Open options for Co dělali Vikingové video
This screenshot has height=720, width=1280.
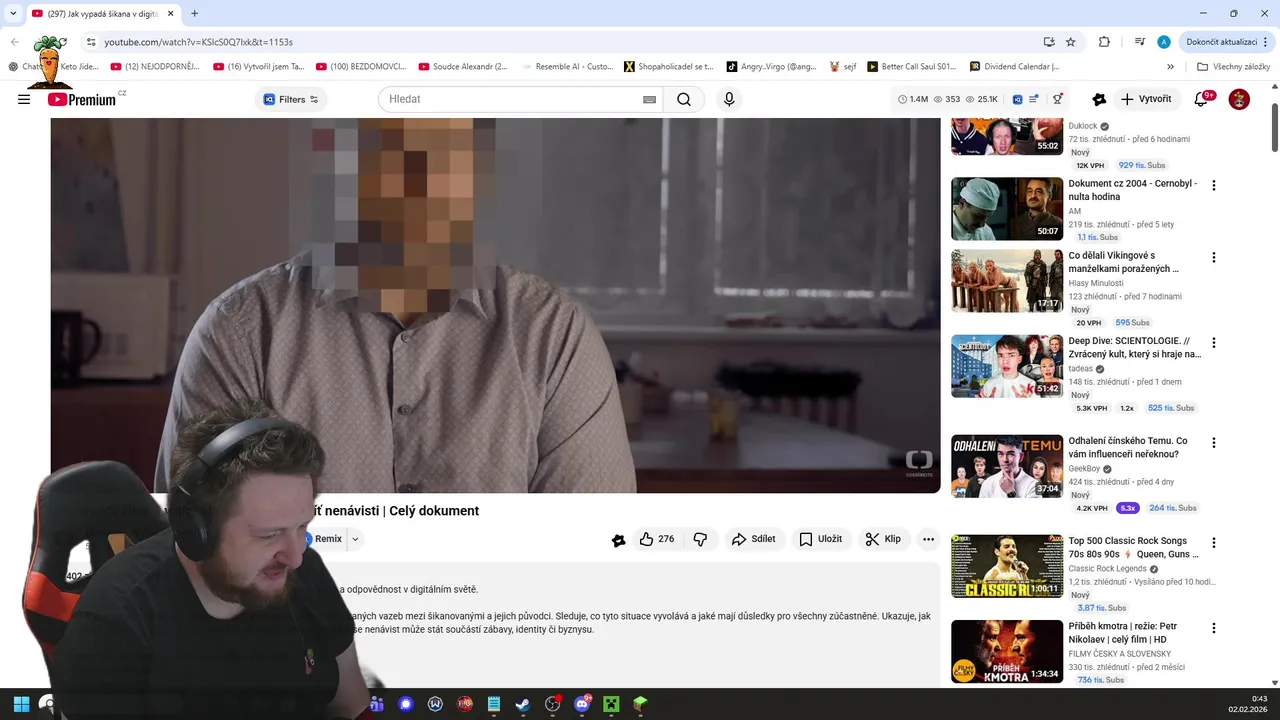point(1214,257)
